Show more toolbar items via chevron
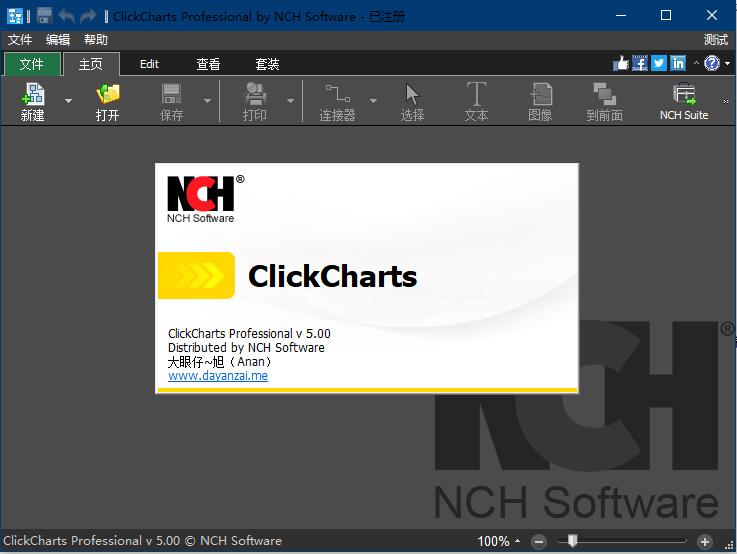The width and height of the screenshot is (737, 554). click(726, 101)
